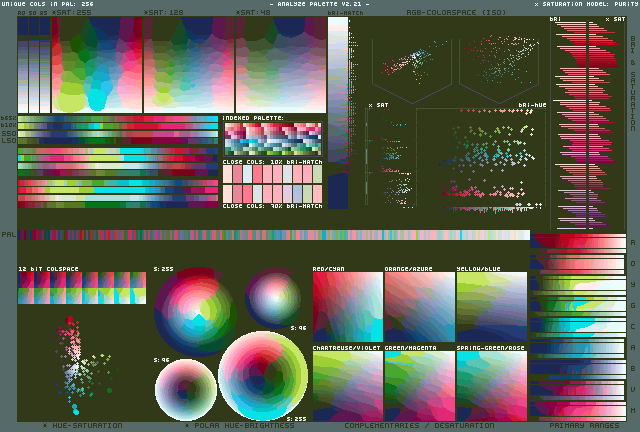
Task: Open the Spring-Green/Rose complementary square
Action: (492, 386)
